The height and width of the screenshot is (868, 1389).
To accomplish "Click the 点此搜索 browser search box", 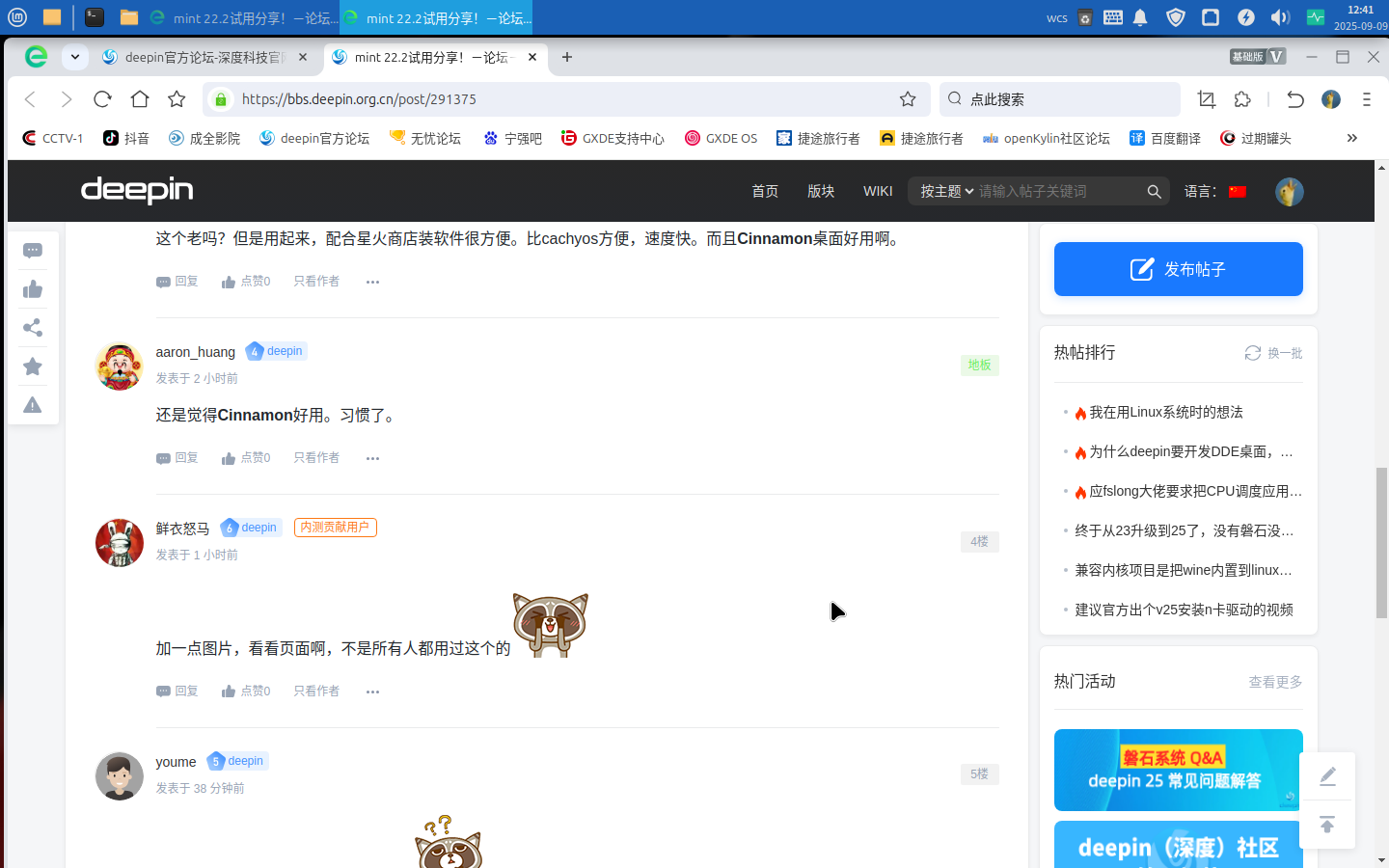I will (1059, 99).
